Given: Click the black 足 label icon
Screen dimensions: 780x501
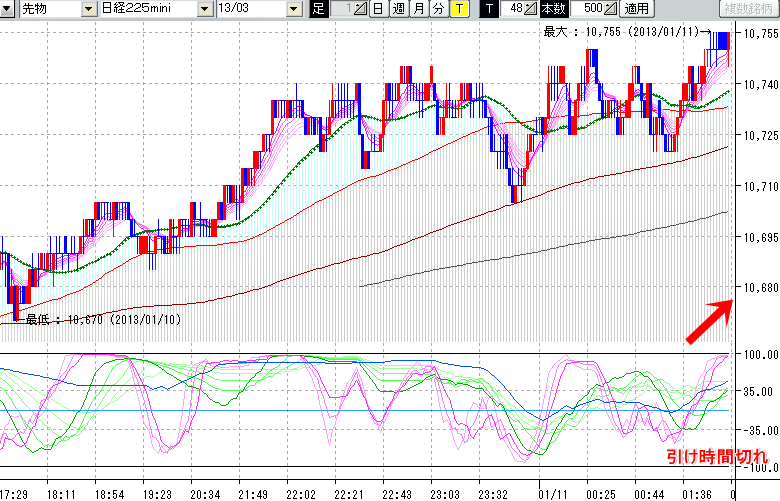Looking at the screenshot, I should (319, 9).
